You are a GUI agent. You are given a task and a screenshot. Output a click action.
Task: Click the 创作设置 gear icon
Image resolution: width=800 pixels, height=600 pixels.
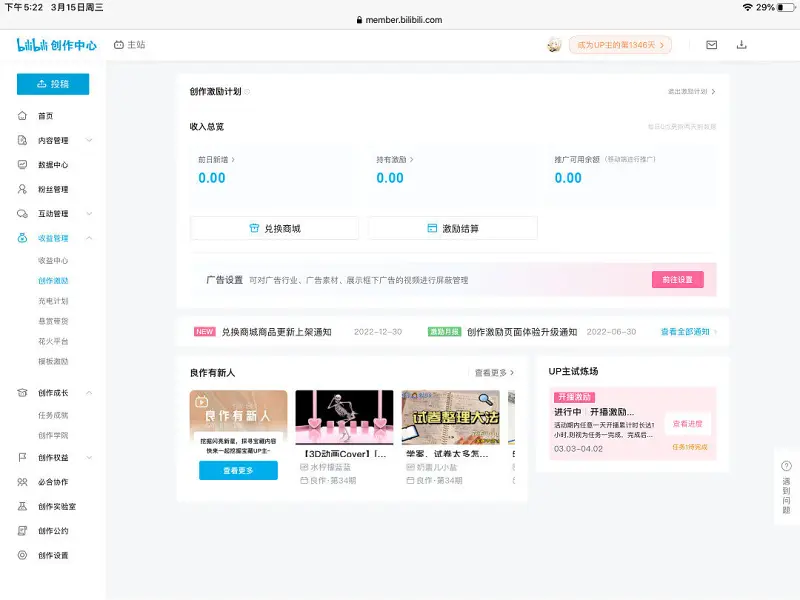click(22, 555)
